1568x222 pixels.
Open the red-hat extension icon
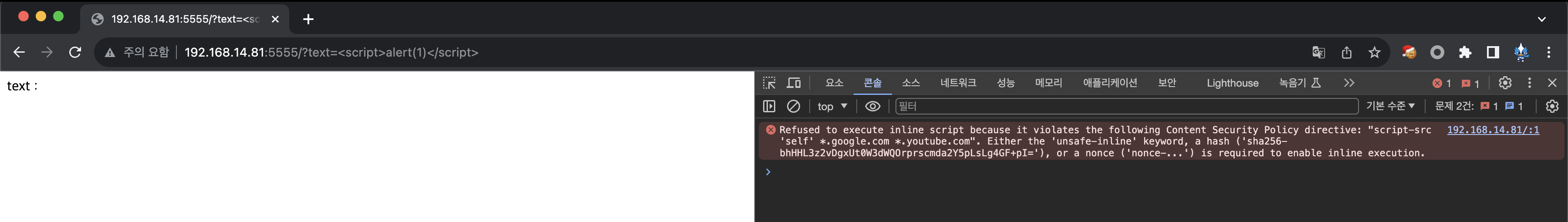pos(1409,52)
